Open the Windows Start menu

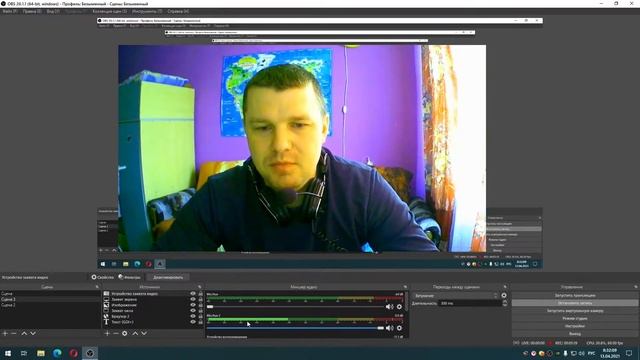pyautogui.click(x=8, y=353)
